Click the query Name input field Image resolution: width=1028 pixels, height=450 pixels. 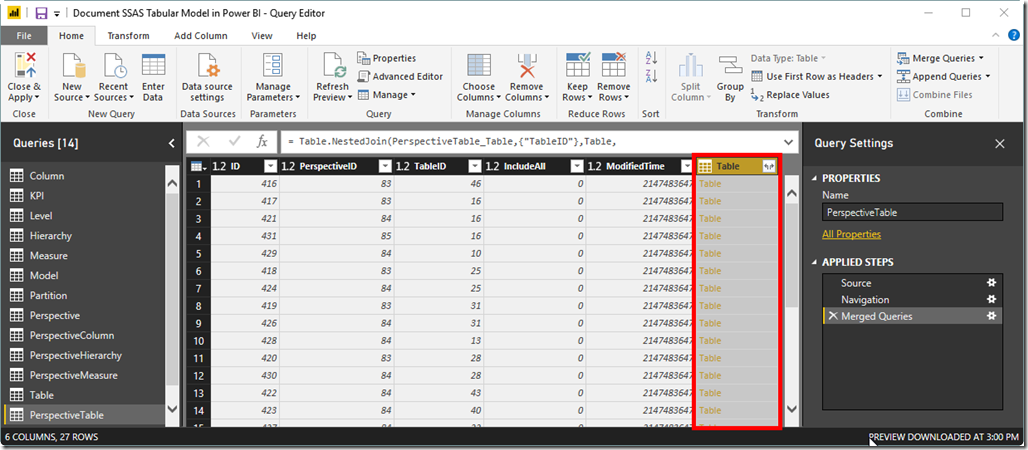pyautogui.click(x=912, y=213)
